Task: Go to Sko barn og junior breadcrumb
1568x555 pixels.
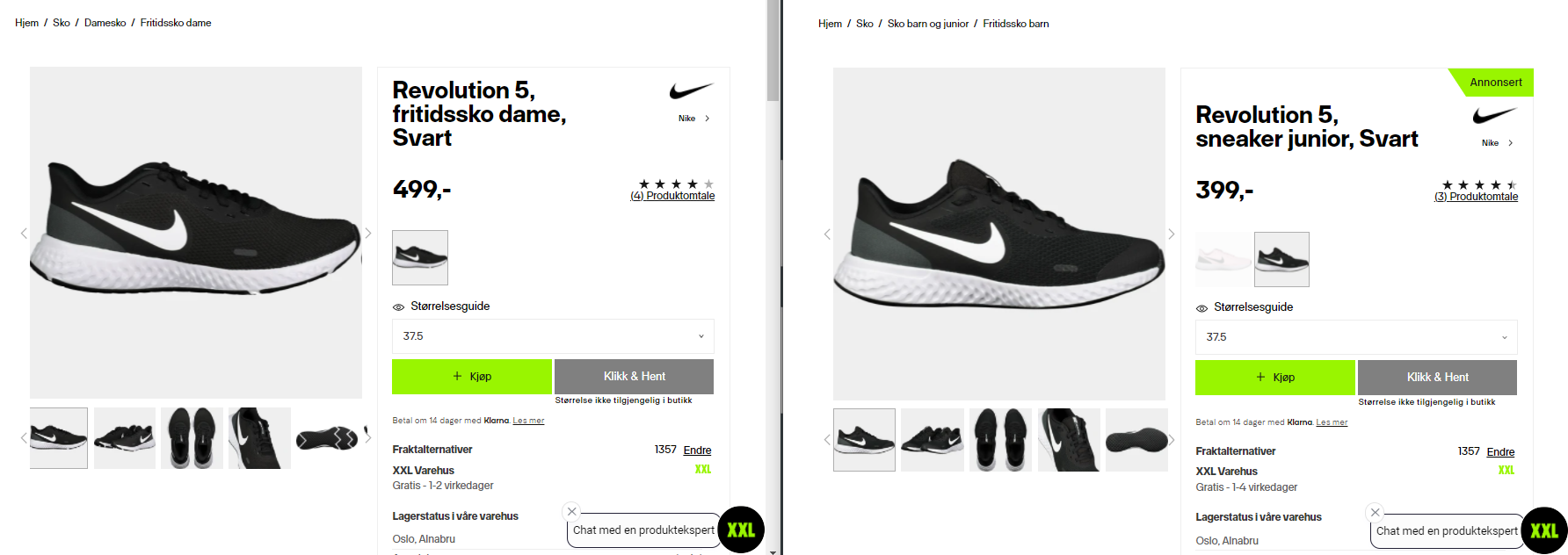Action: click(928, 24)
